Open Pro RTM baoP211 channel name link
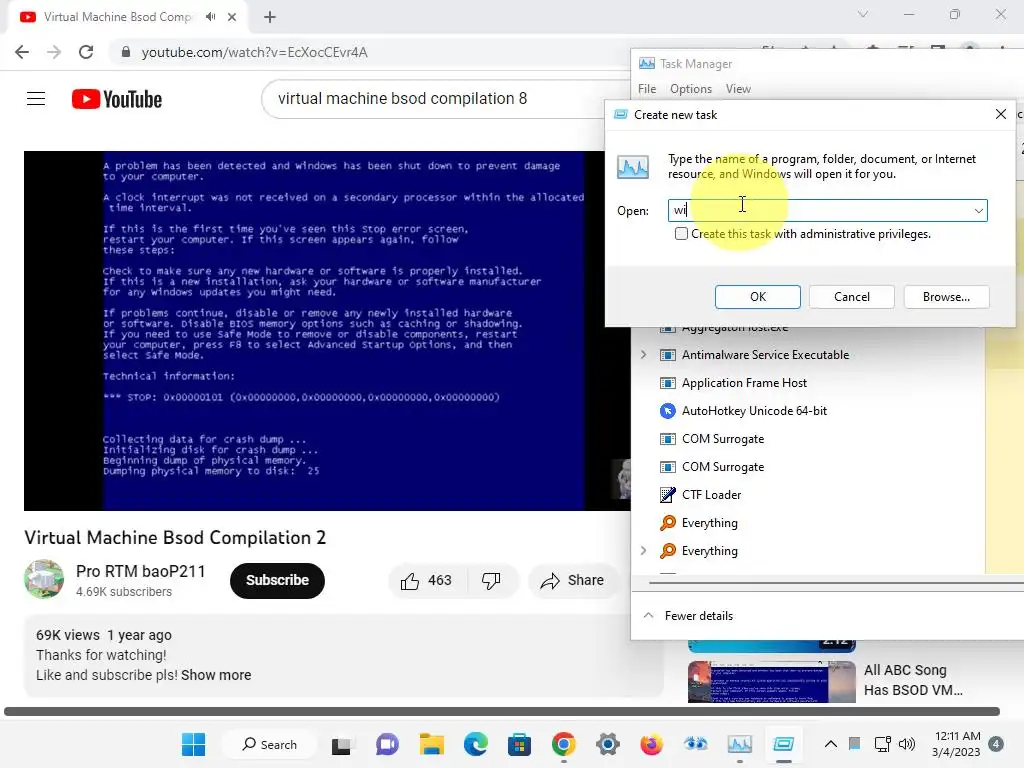This screenshot has width=1024, height=768. click(140, 571)
